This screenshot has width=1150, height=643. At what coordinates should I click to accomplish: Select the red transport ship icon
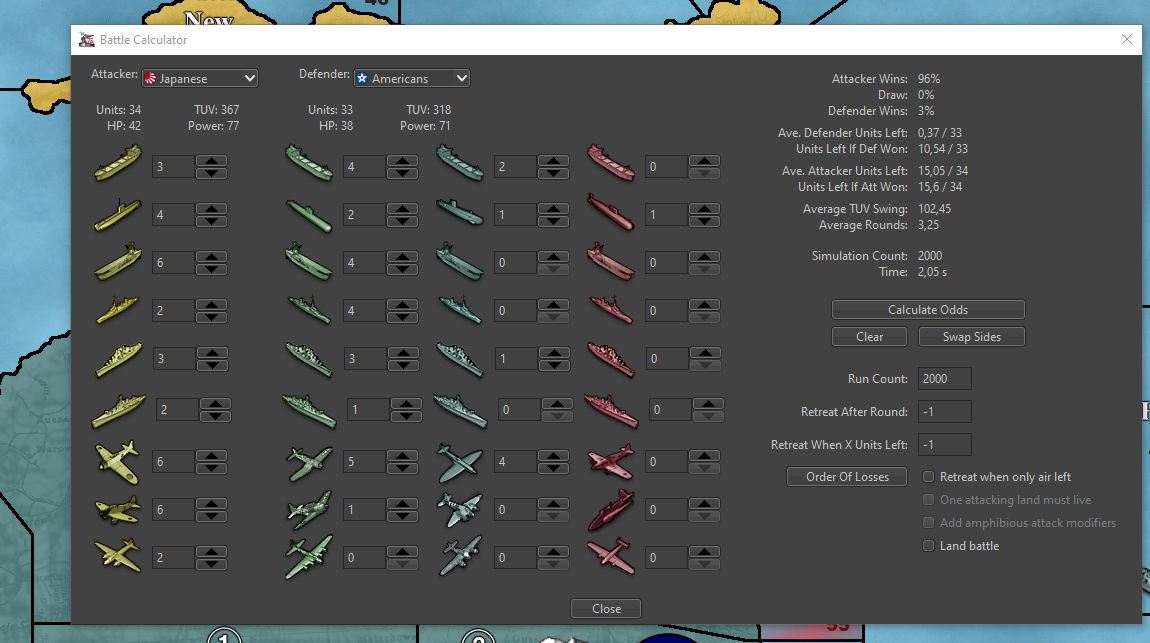[x=610, y=165]
